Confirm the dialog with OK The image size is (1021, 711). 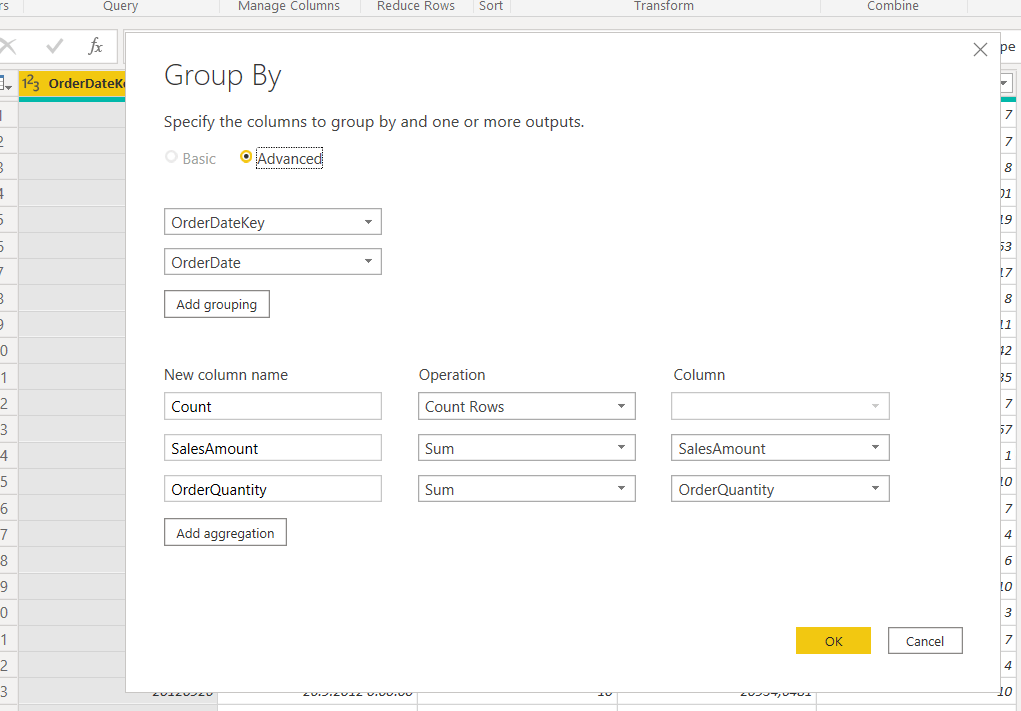(833, 641)
